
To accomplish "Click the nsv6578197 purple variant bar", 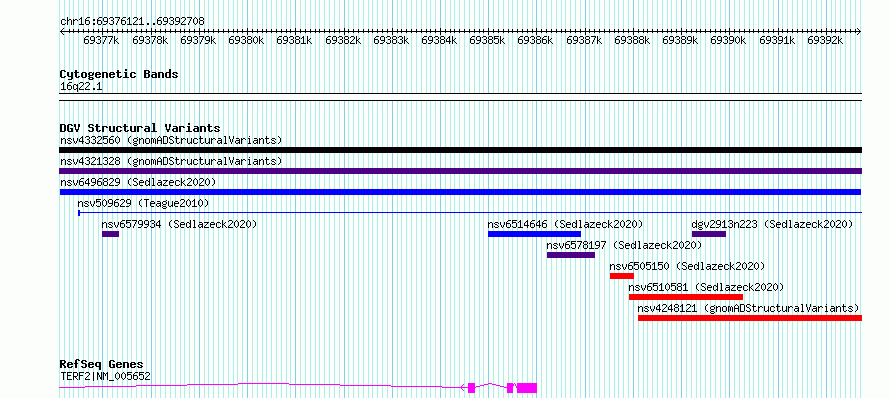I will pos(570,255).
